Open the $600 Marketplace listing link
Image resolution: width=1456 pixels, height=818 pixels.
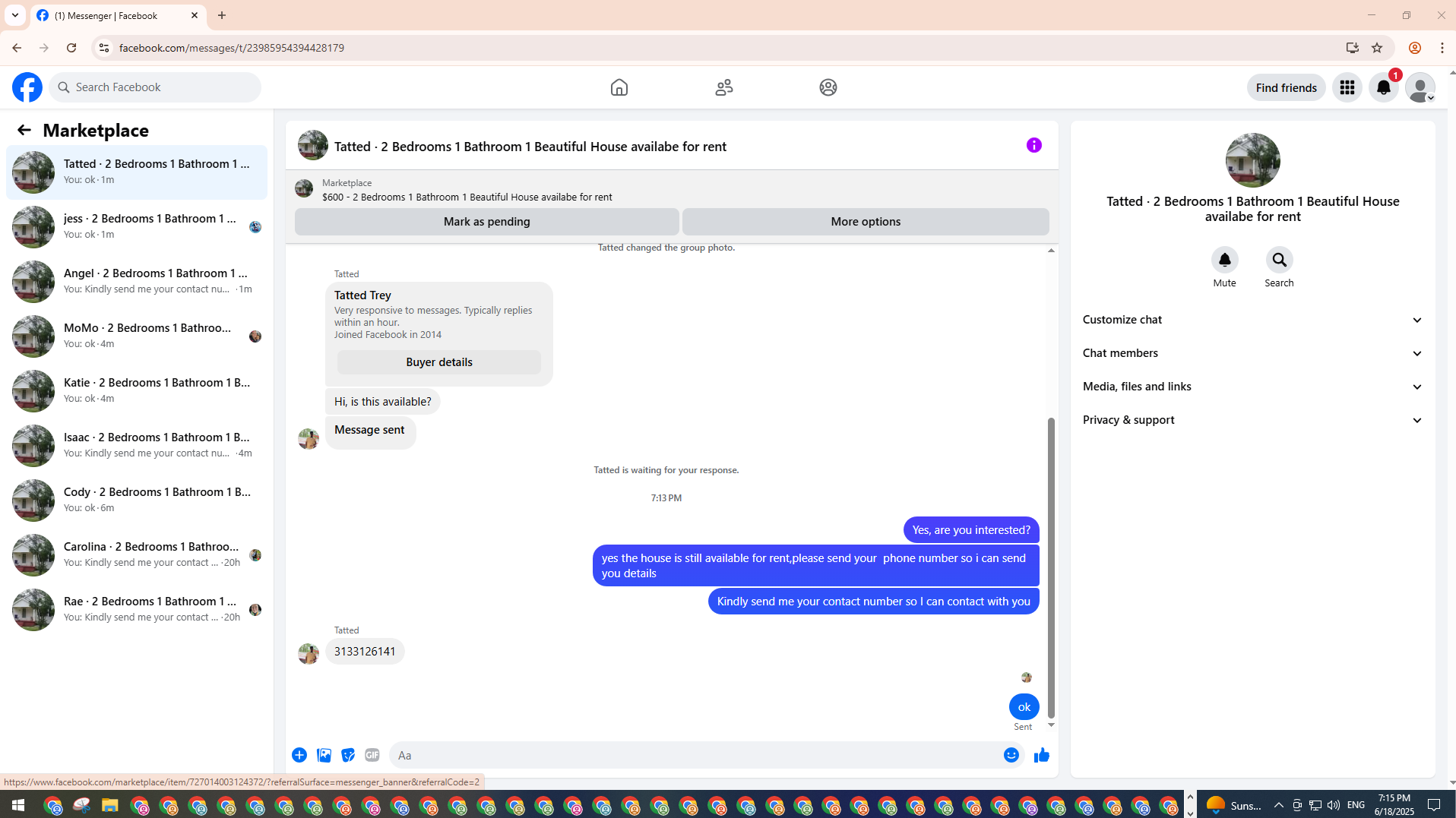[467, 197]
